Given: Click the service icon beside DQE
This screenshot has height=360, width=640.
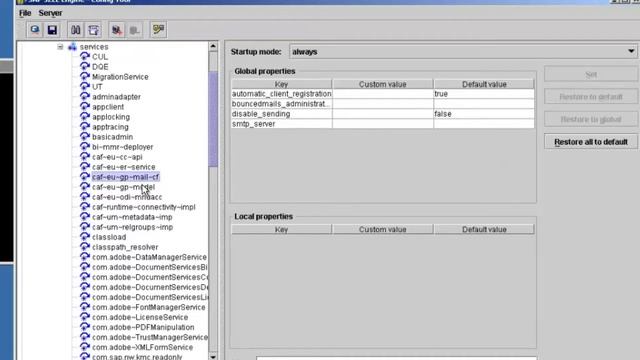Looking at the screenshot, I should [84, 66].
